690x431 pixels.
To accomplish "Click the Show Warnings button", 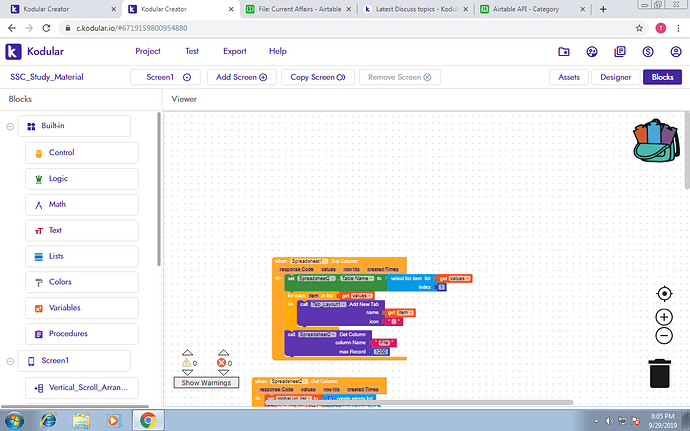I will point(206,383).
